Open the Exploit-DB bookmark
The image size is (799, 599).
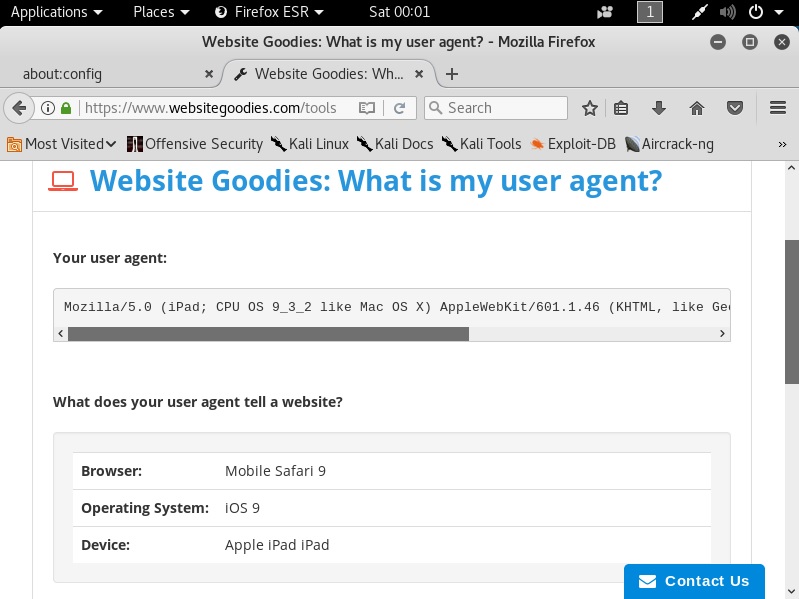573,144
